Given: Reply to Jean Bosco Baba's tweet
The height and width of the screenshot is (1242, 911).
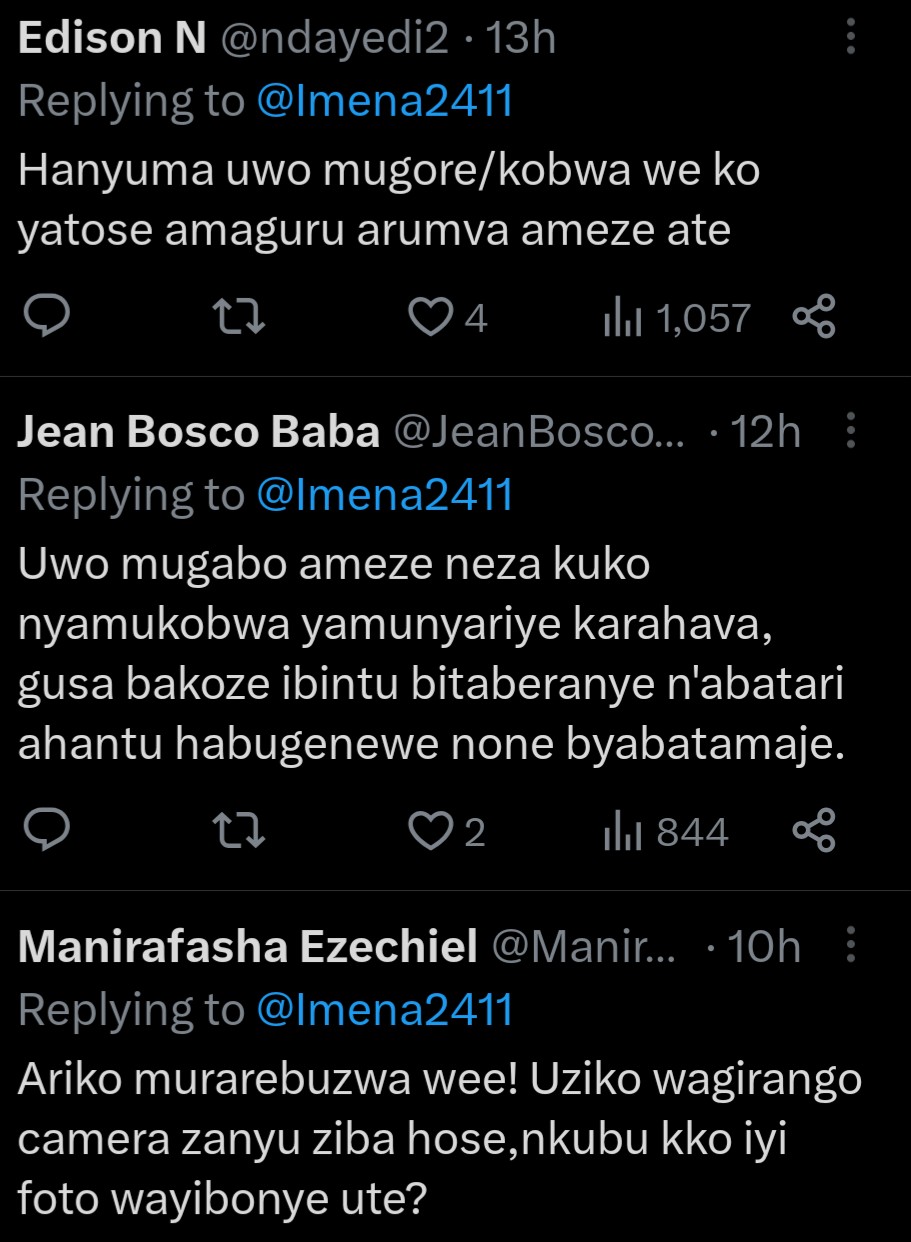Looking at the screenshot, I should click(x=46, y=831).
